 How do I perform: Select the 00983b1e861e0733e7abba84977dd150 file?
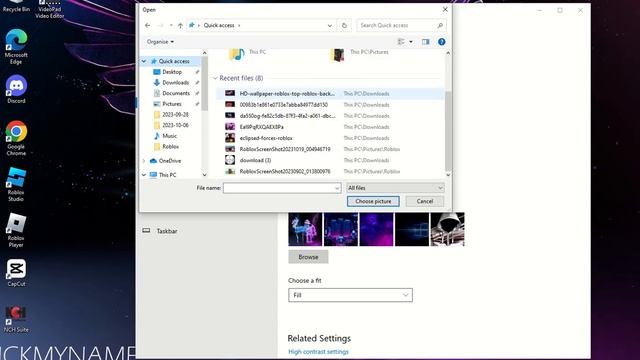click(x=330, y=105)
